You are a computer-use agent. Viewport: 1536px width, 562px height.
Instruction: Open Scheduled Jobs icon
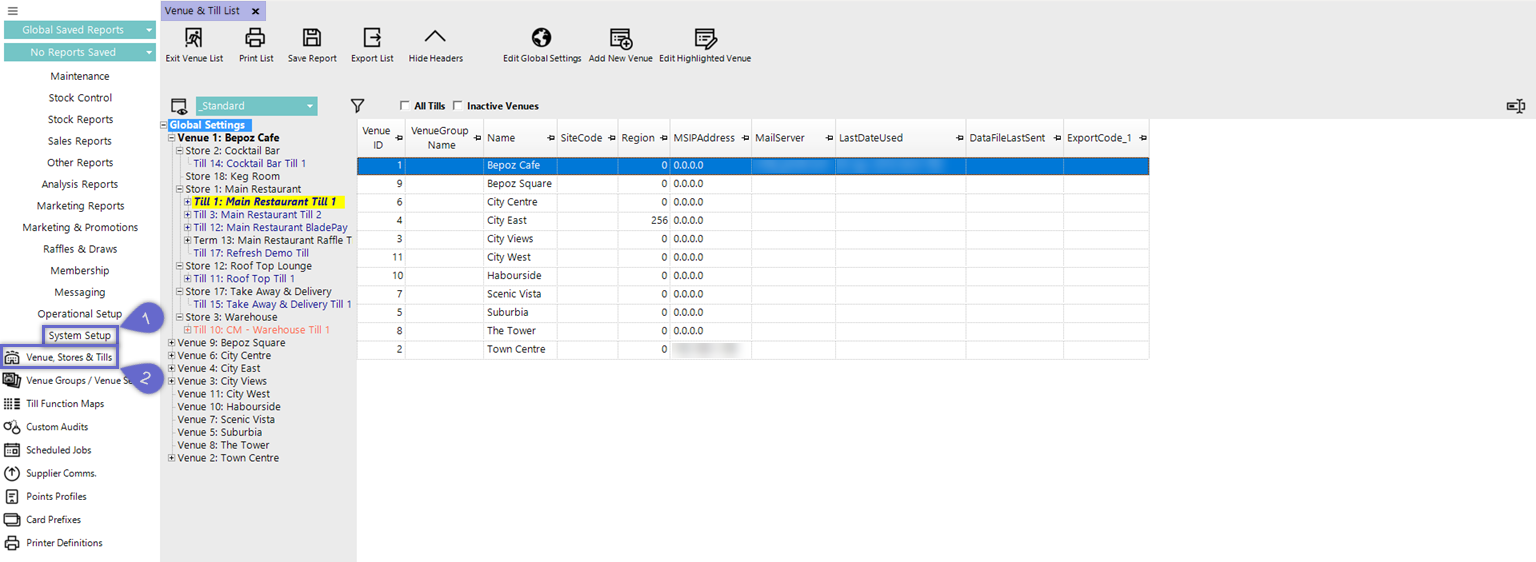point(12,450)
